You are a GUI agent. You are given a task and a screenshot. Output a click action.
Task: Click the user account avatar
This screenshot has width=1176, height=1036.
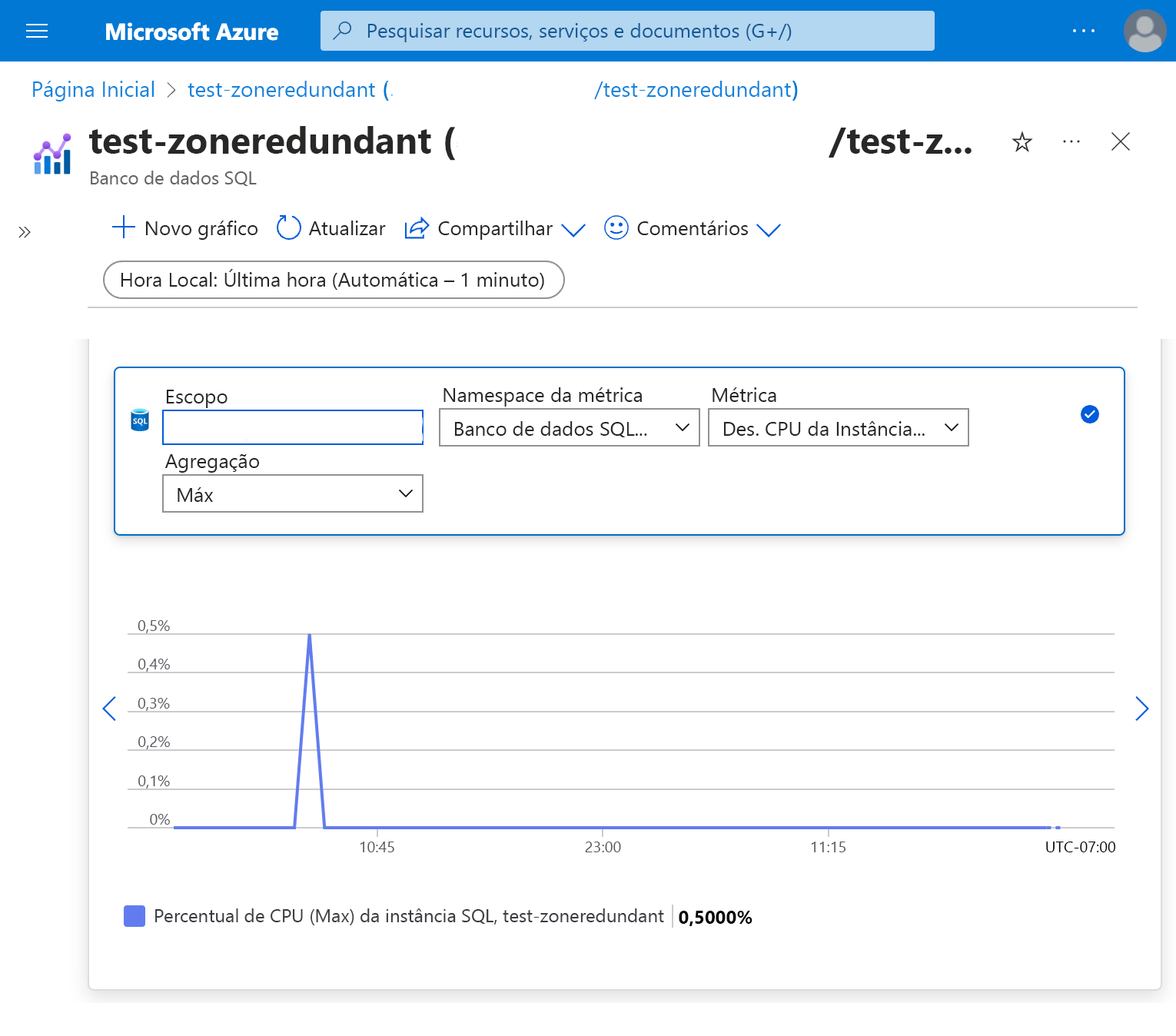[x=1144, y=31]
